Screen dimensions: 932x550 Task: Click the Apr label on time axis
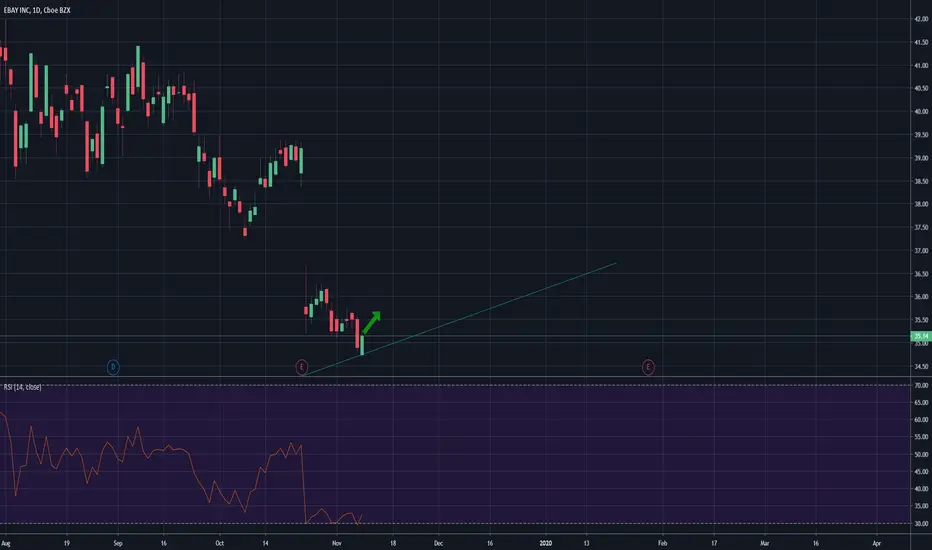pyautogui.click(x=876, y=543)
